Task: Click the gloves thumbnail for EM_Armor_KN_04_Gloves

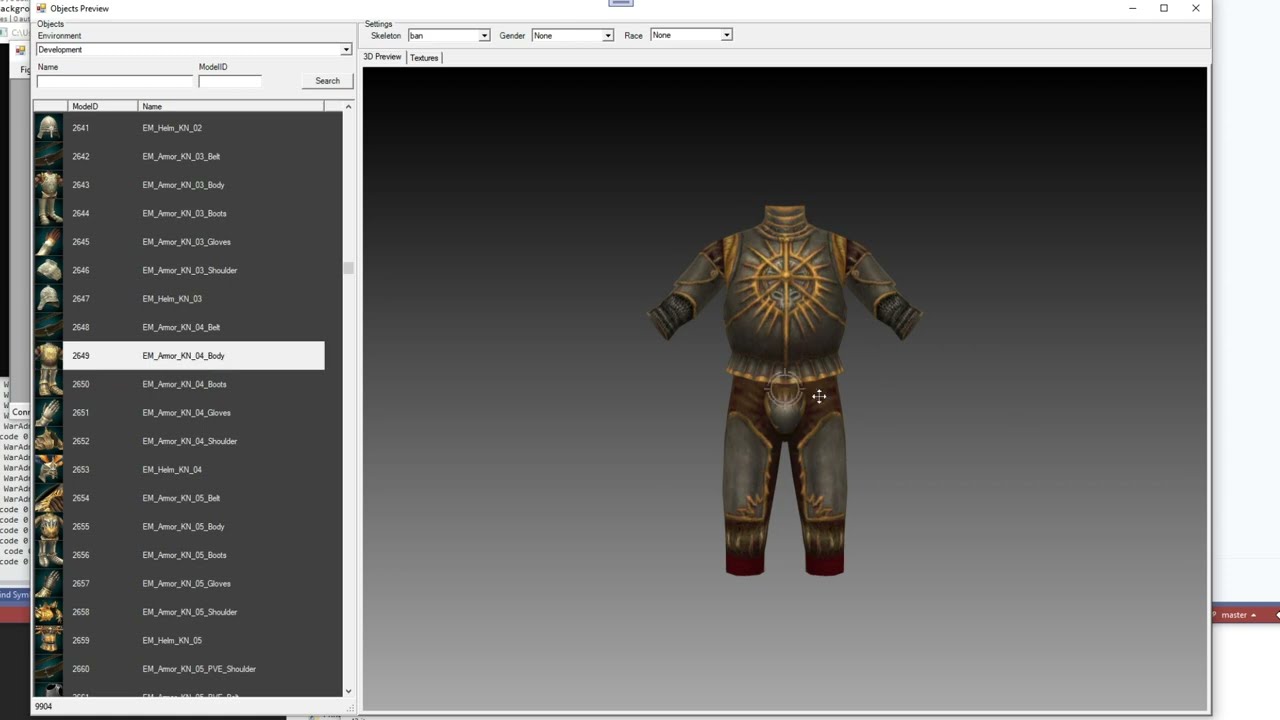Action: [x=48, y=413]
